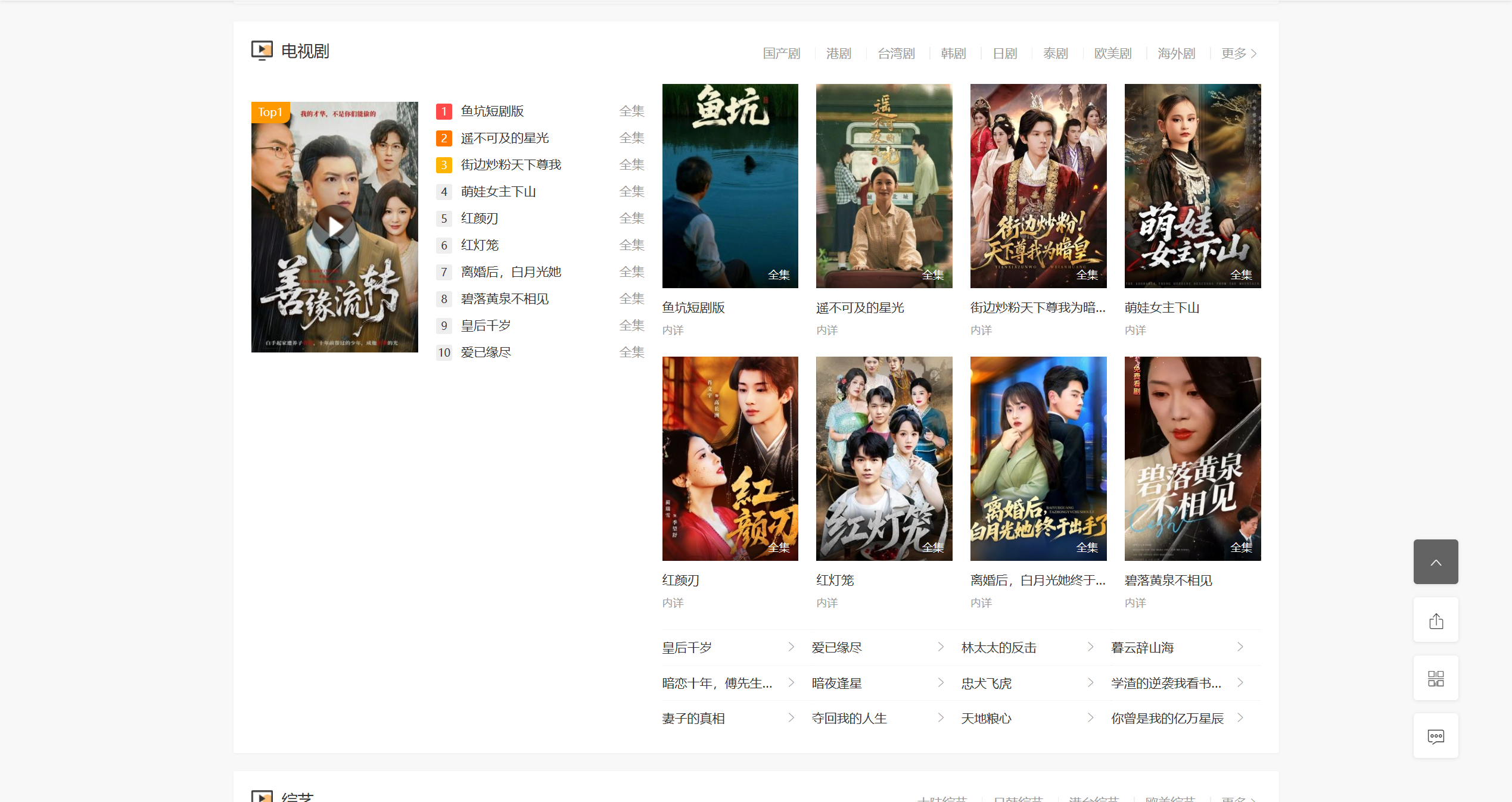Click the 红颜刃 poster thumbnail

click(x=730, y=458)
